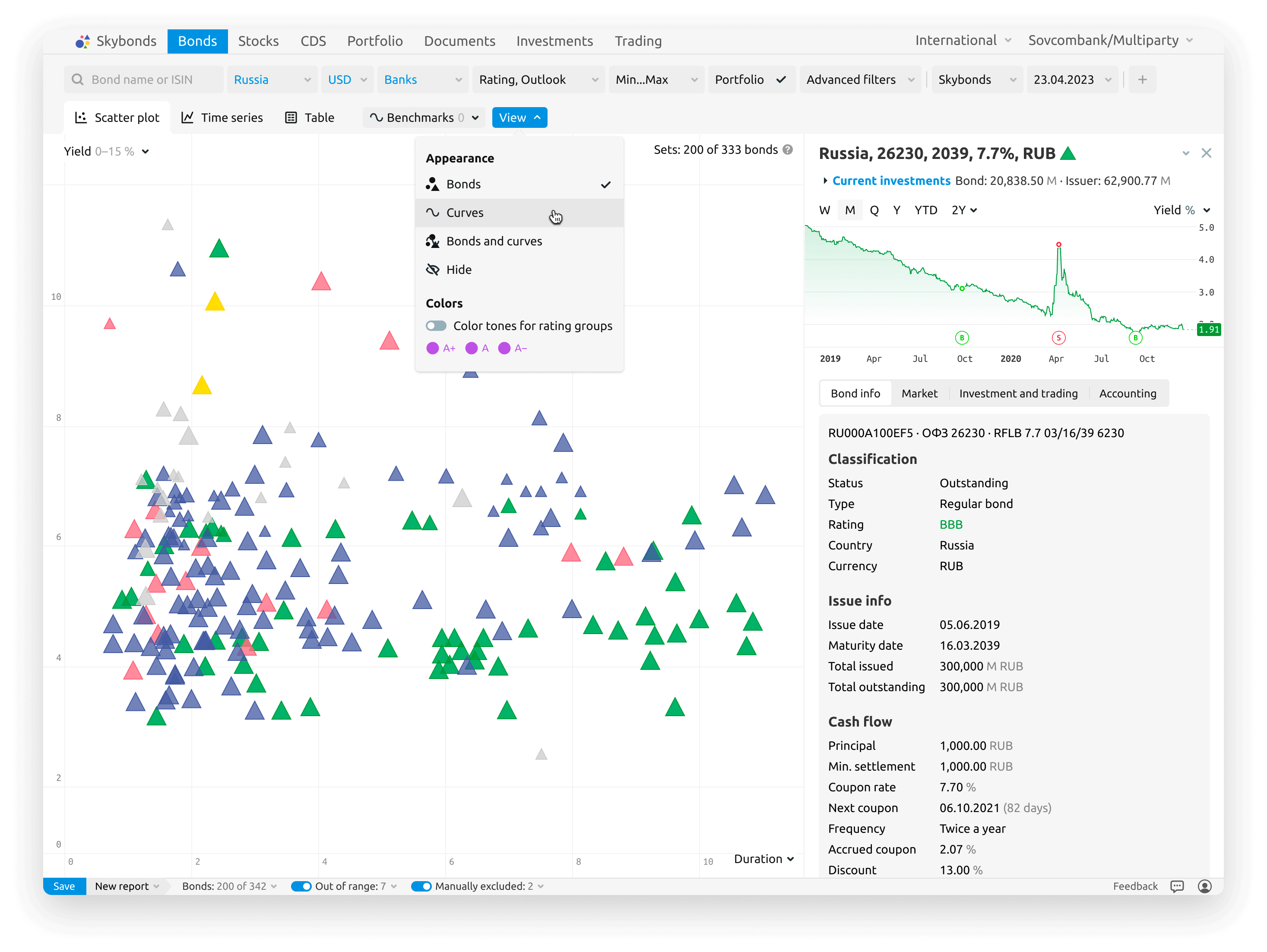
Task: Open the Sovcombank/Multiparty account dropdown
Action: pos(1110,40)
